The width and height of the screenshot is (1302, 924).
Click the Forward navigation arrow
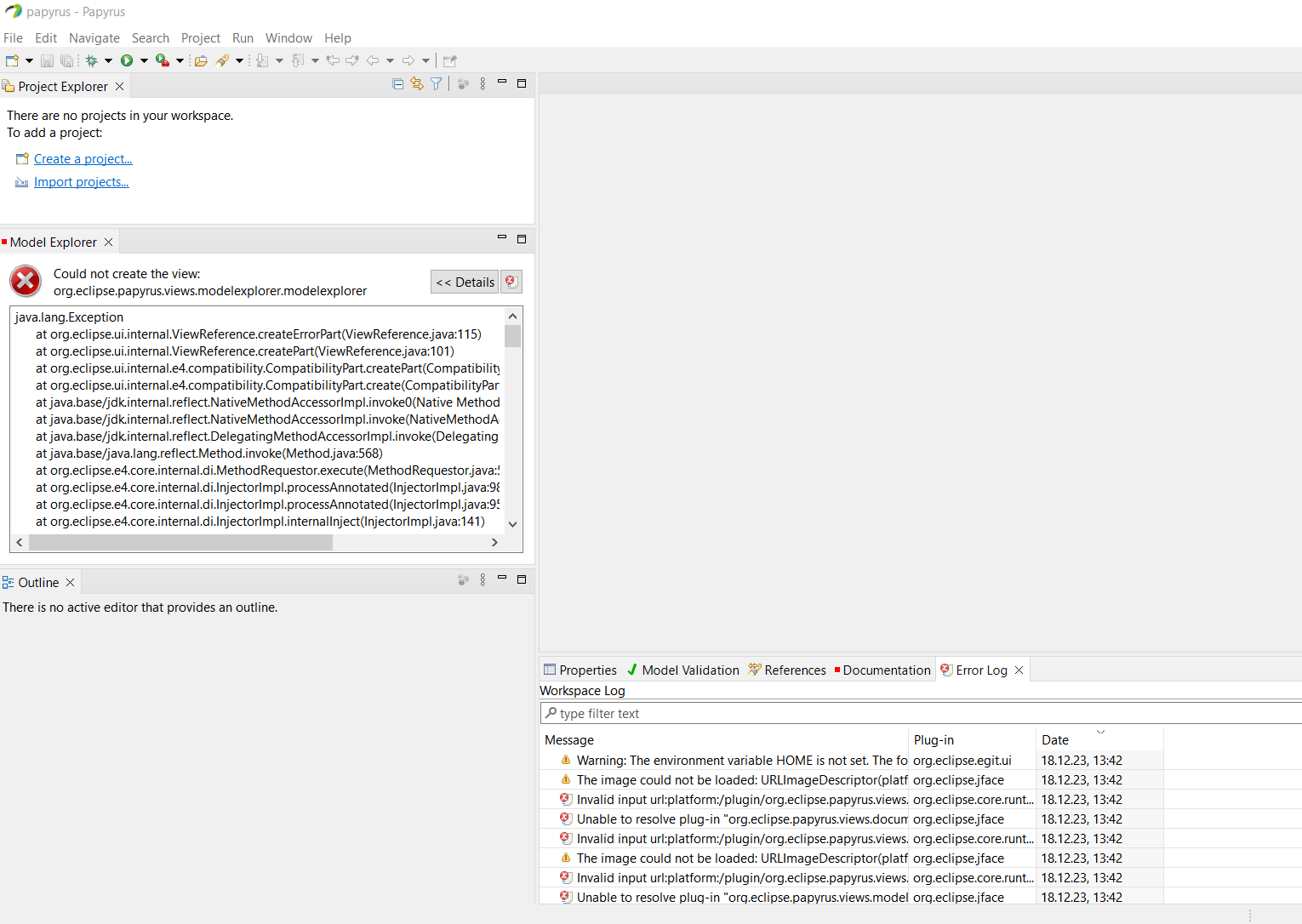point(408,60)
